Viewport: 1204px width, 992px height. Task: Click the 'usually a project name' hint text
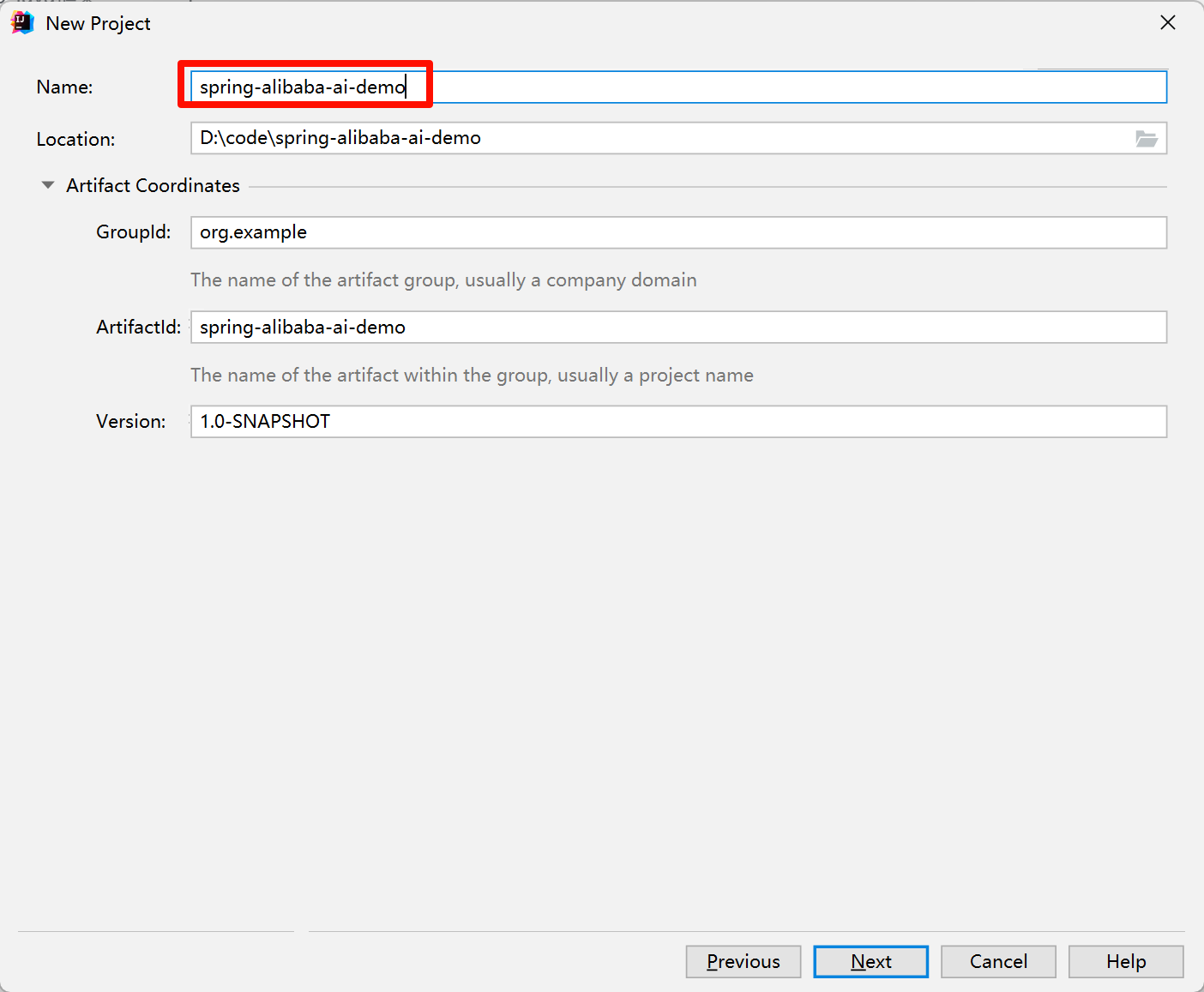click(x=655, y=376)
